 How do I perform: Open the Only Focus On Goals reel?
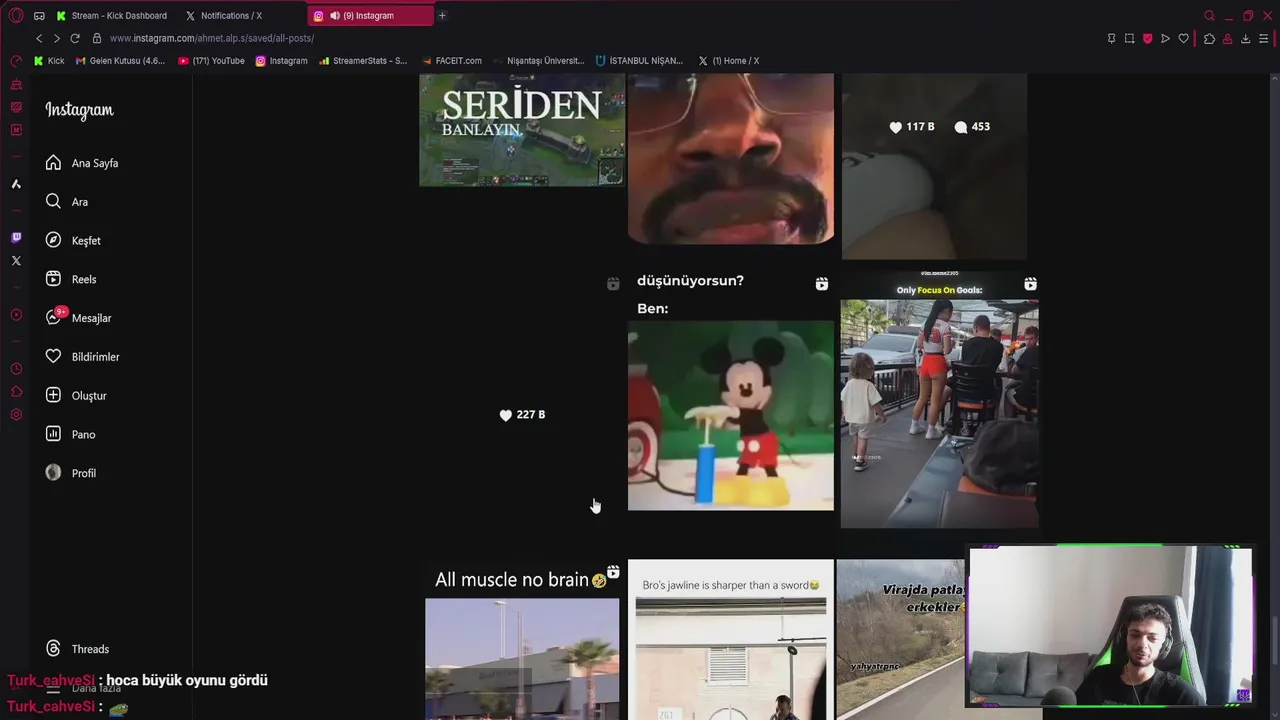click(939, 400)
